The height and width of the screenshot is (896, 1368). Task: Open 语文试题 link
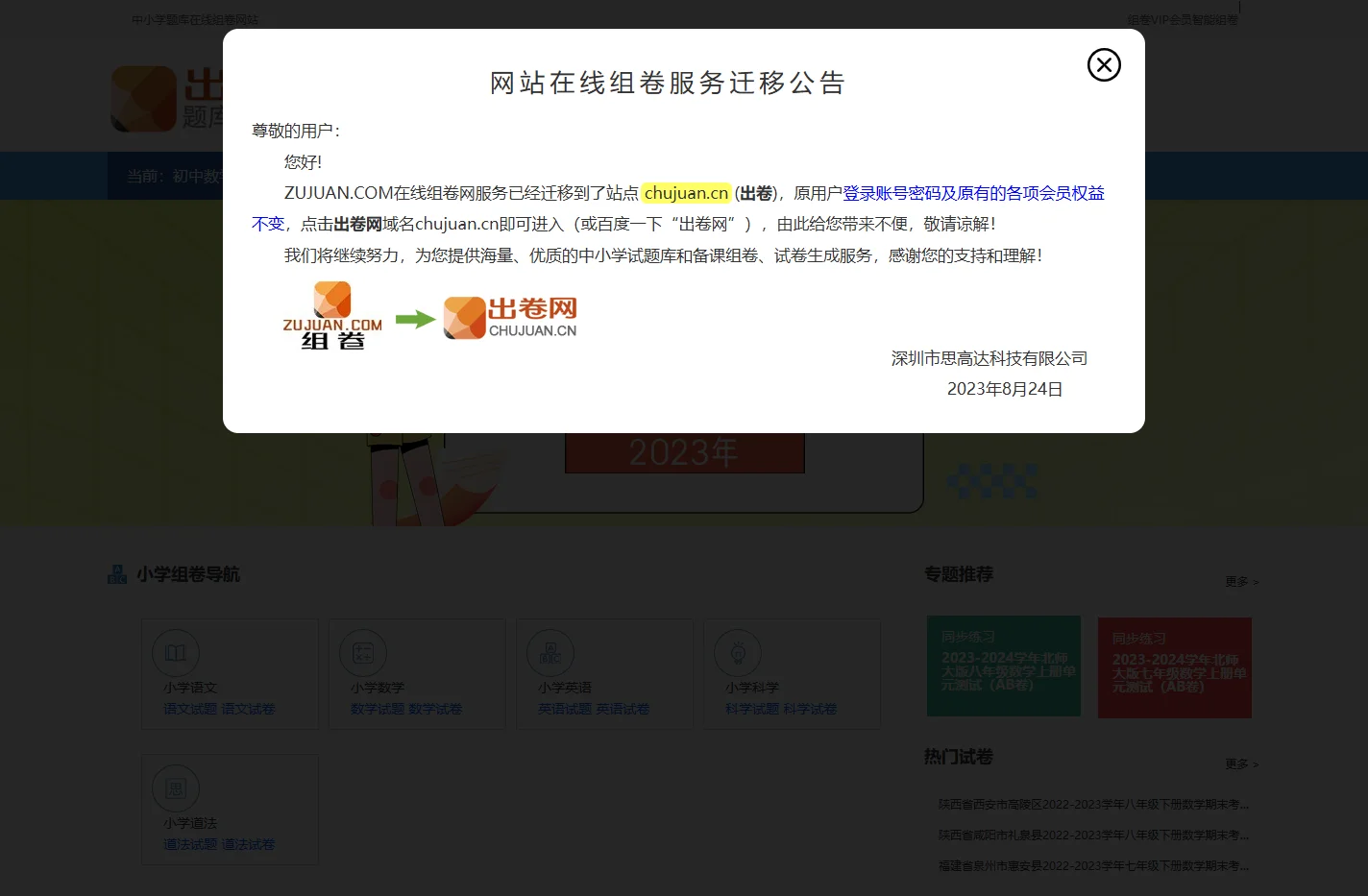190,709
